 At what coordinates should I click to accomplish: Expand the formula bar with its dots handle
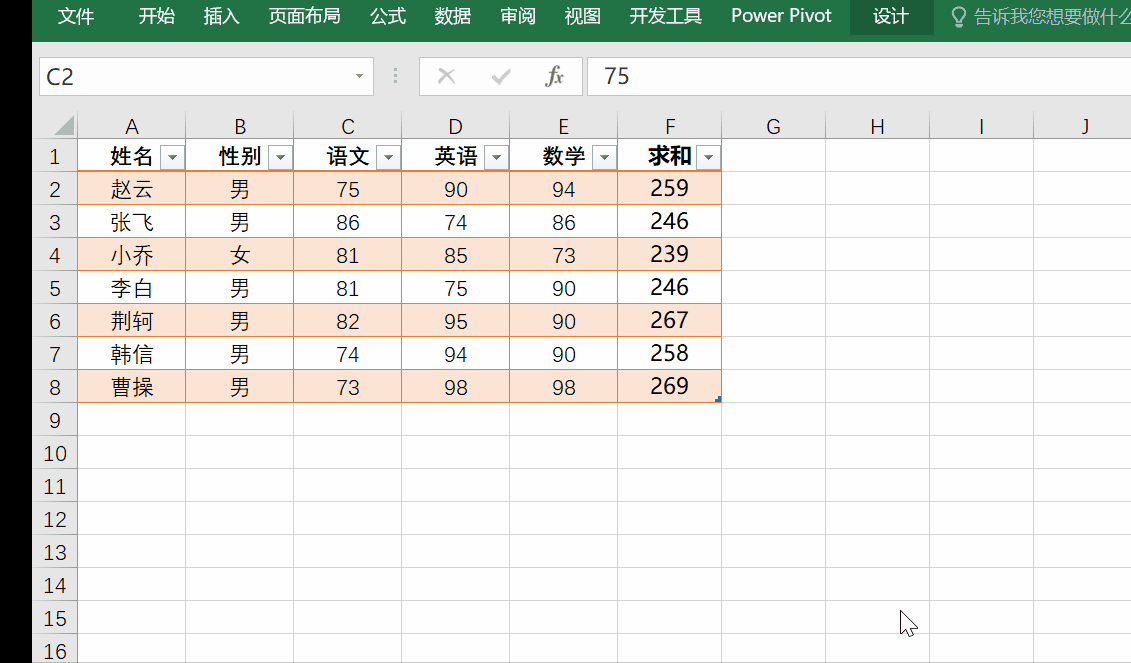(x=395, y=76)
